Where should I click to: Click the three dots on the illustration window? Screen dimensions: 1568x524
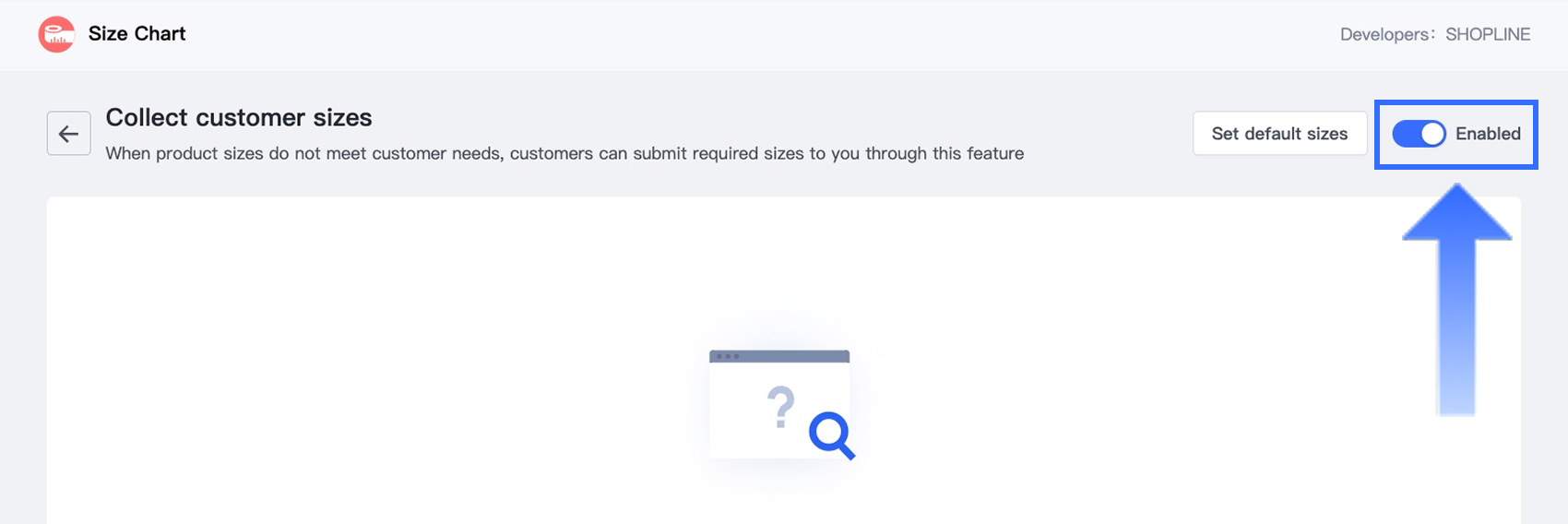[728, 356]
